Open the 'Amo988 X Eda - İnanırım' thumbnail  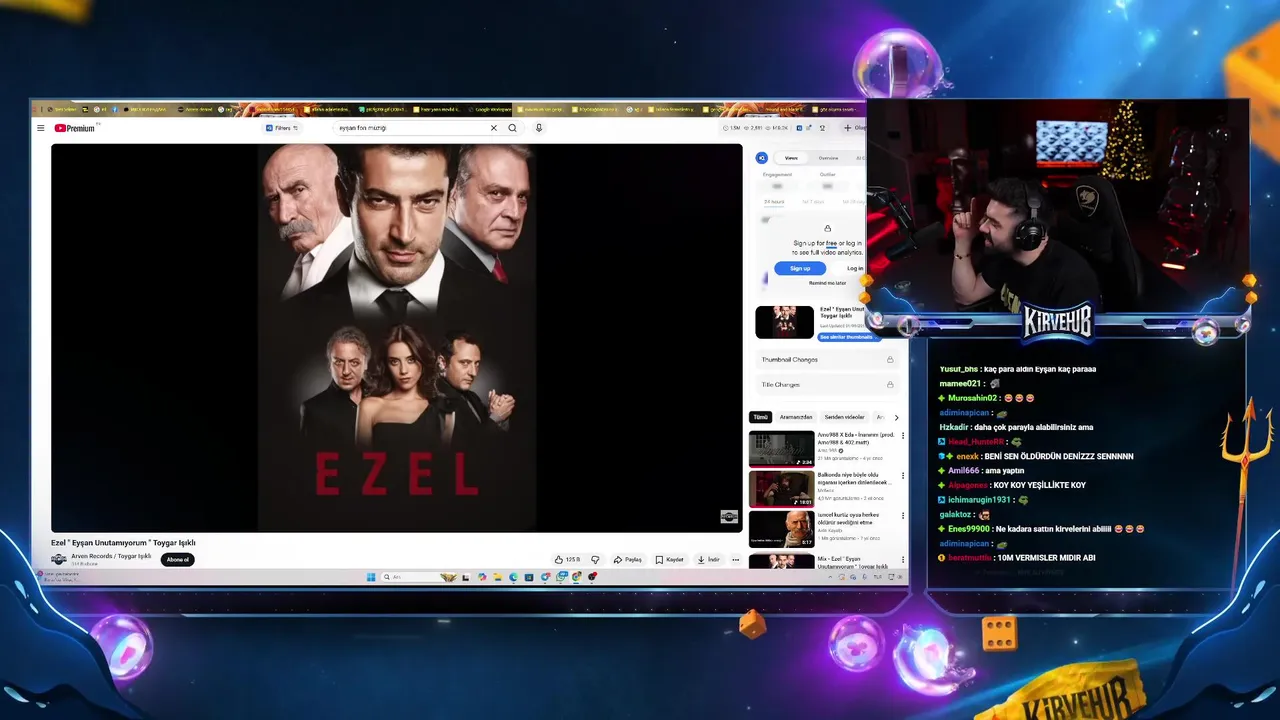point(782,449)
